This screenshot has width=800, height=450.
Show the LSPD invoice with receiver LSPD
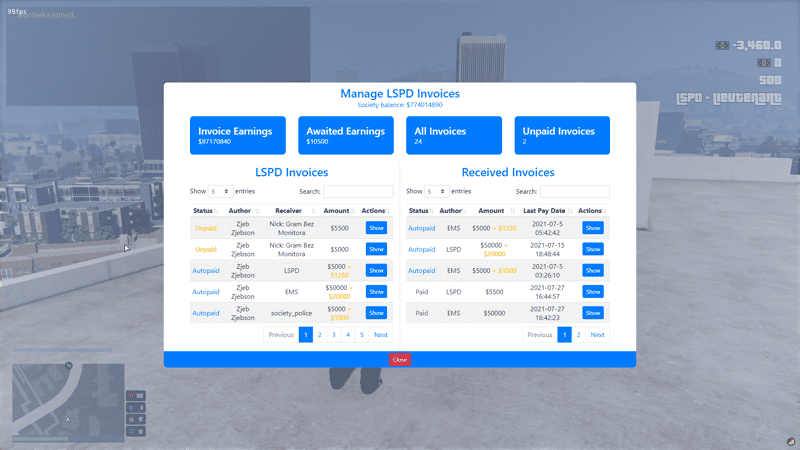click(x=376, y=270)
